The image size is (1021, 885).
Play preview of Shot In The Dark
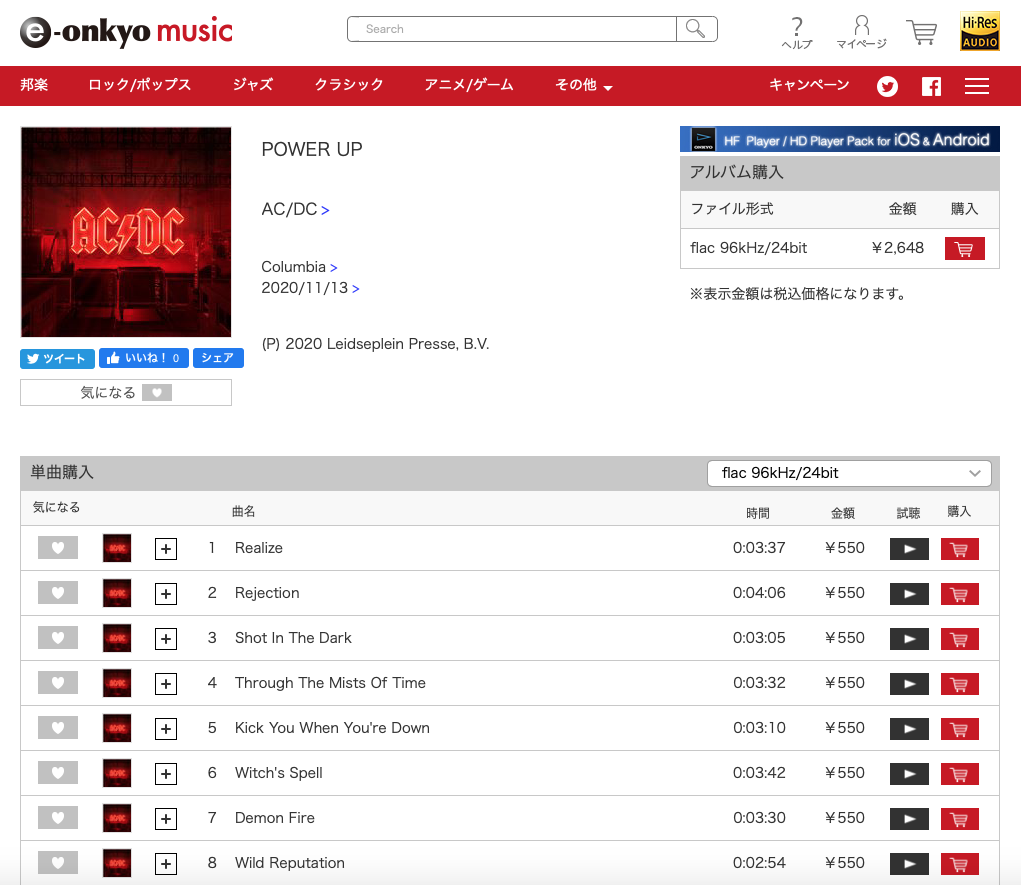click(x=909, y=639)
